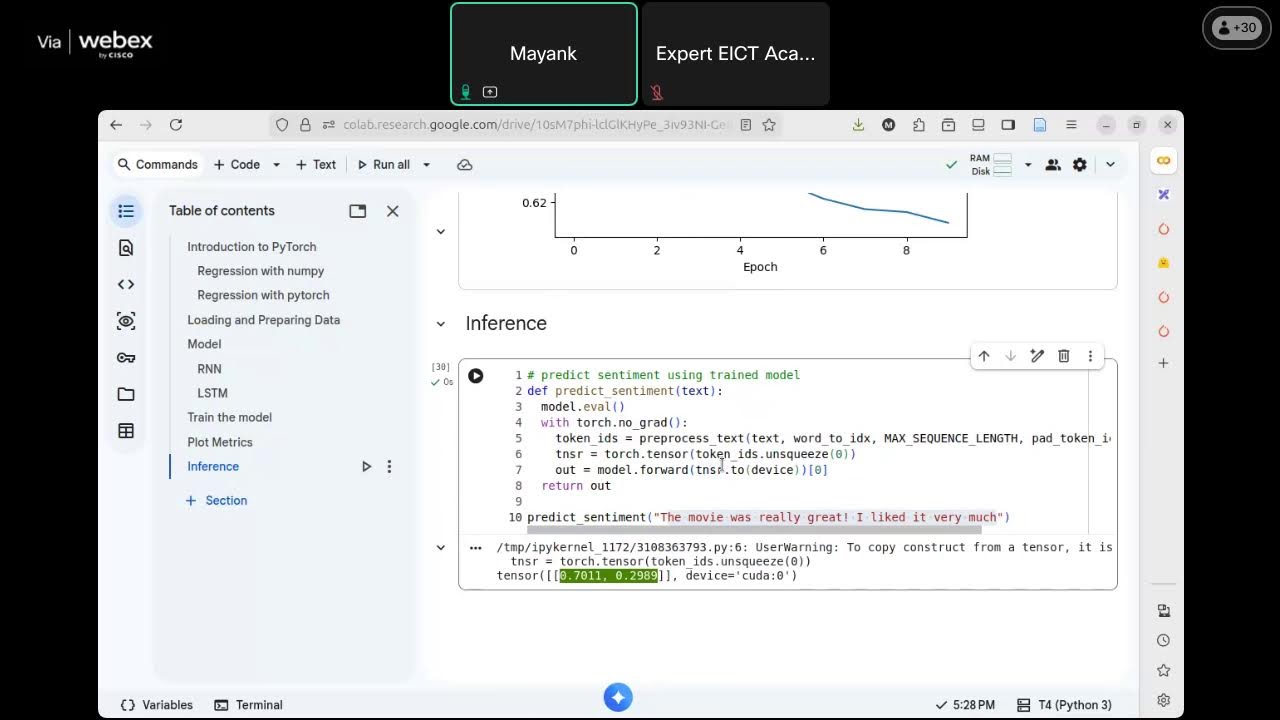1280x720 pixels.
Task: Click the browser back arrow
Action: (116, 125)
